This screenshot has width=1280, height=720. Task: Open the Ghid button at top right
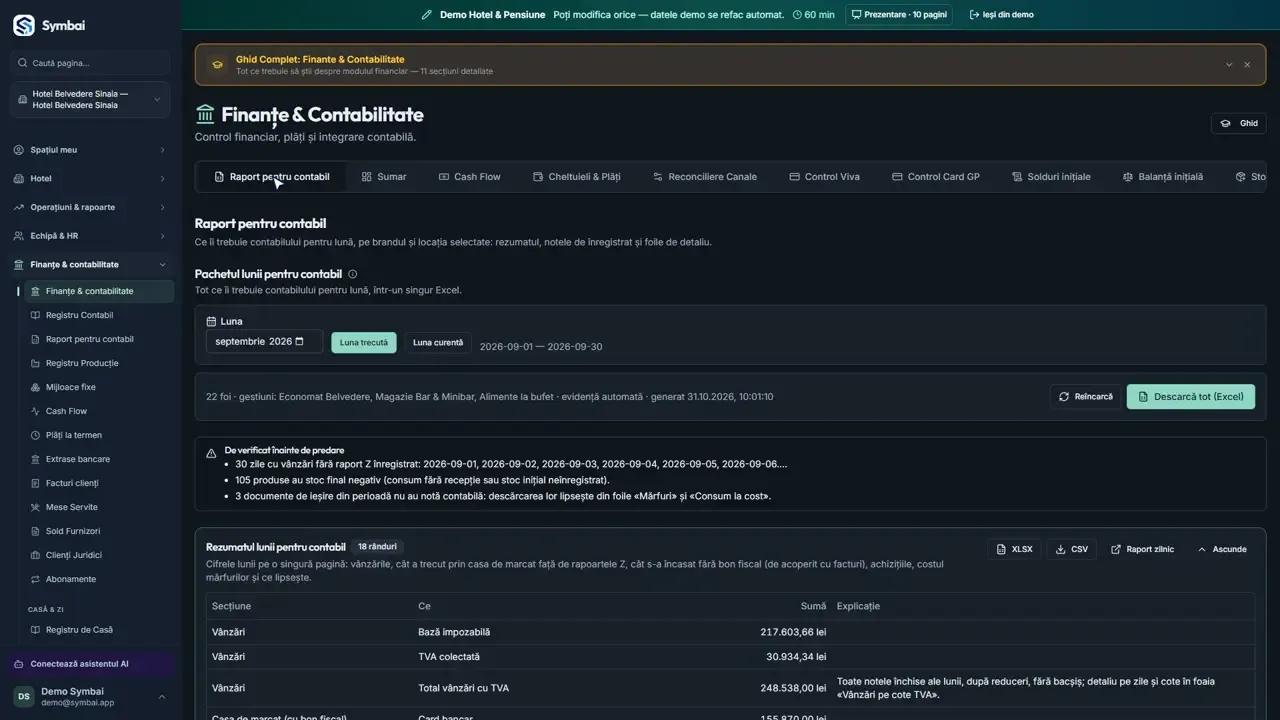coord(1238,123)
